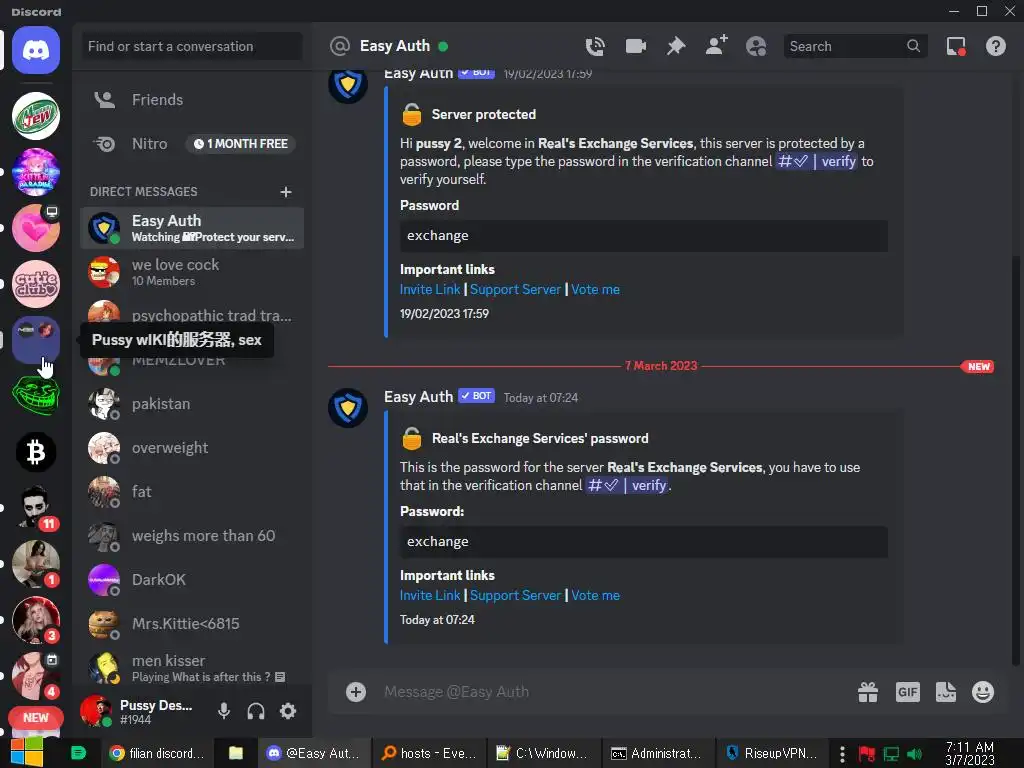This screenshot has height=768, width=1024.
Task: Open the inbox
Action: point(956,46)
